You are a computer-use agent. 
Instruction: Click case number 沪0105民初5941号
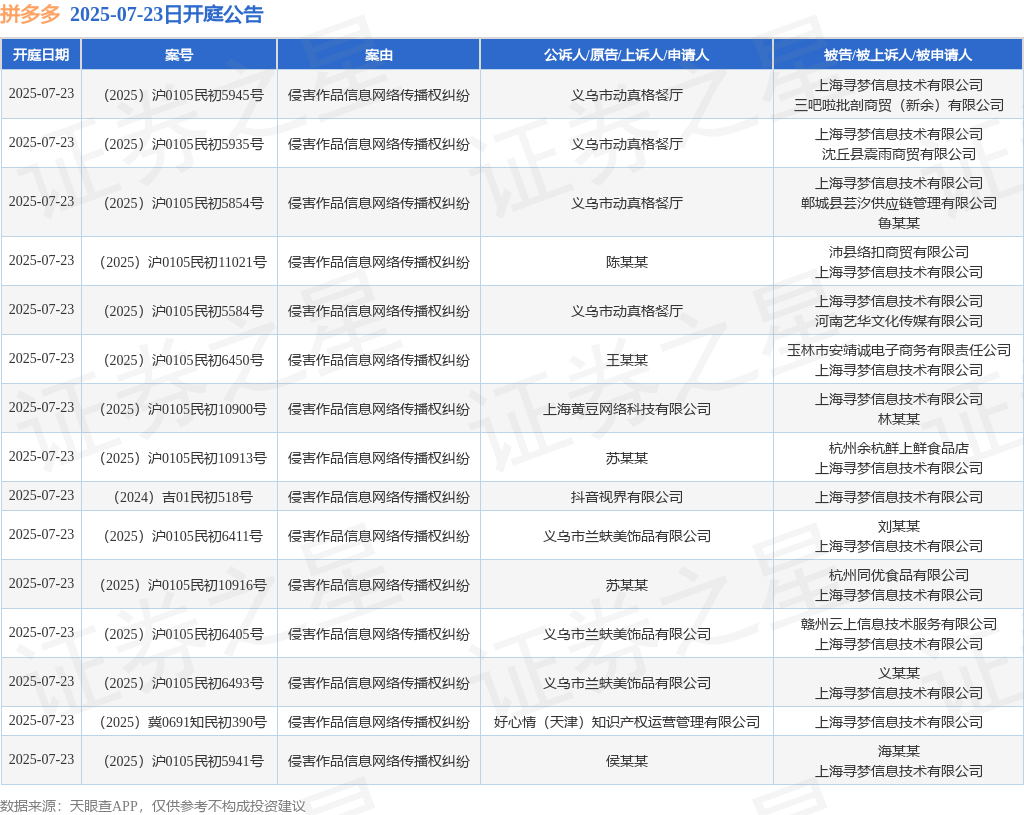183,761
